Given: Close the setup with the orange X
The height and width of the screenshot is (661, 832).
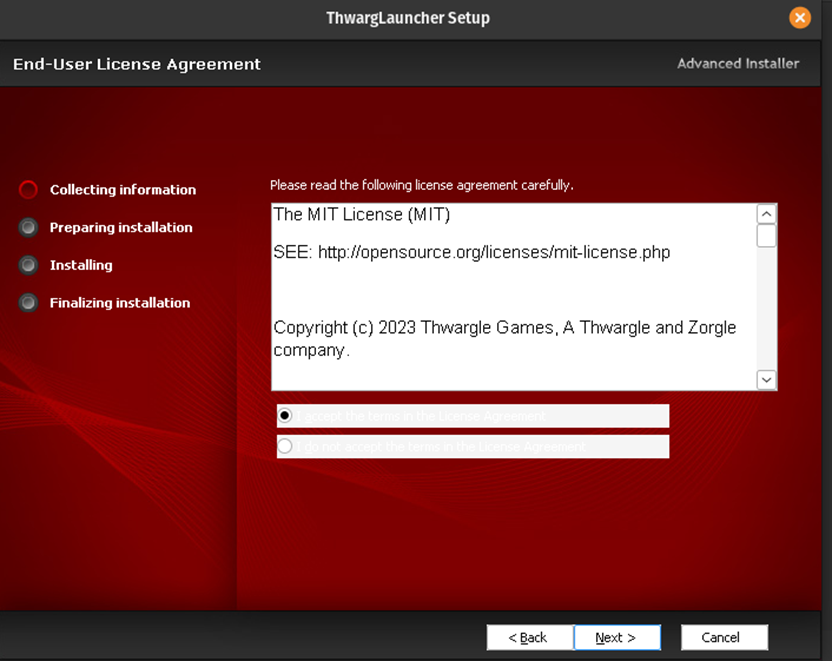Looking at the screenshot, I should pos(799,18).
